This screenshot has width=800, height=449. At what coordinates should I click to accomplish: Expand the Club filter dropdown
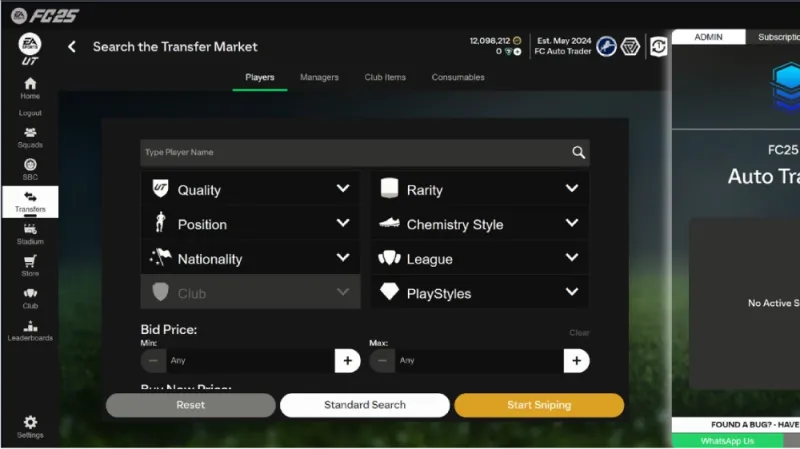251,293
